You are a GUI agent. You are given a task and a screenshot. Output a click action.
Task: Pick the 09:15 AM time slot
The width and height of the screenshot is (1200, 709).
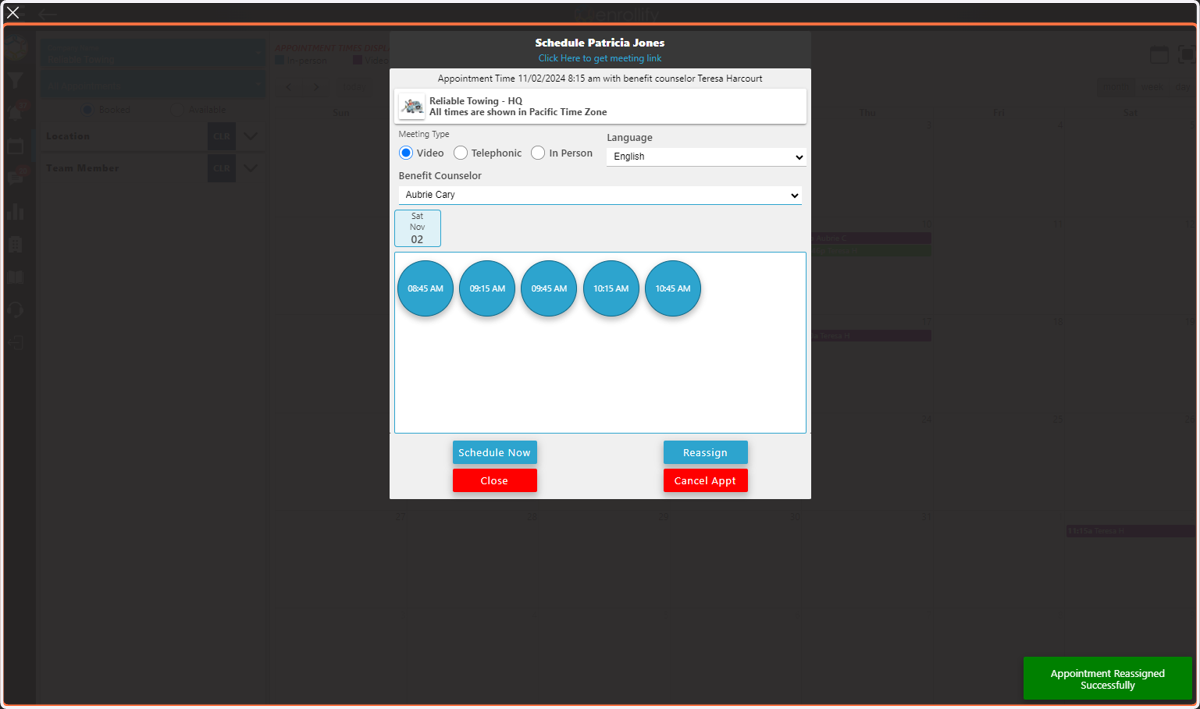coord(487,288)
